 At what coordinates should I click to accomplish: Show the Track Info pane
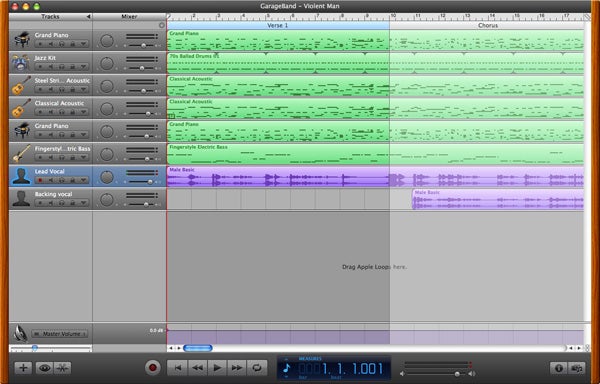pyautogui.click(x=559, y=368)
